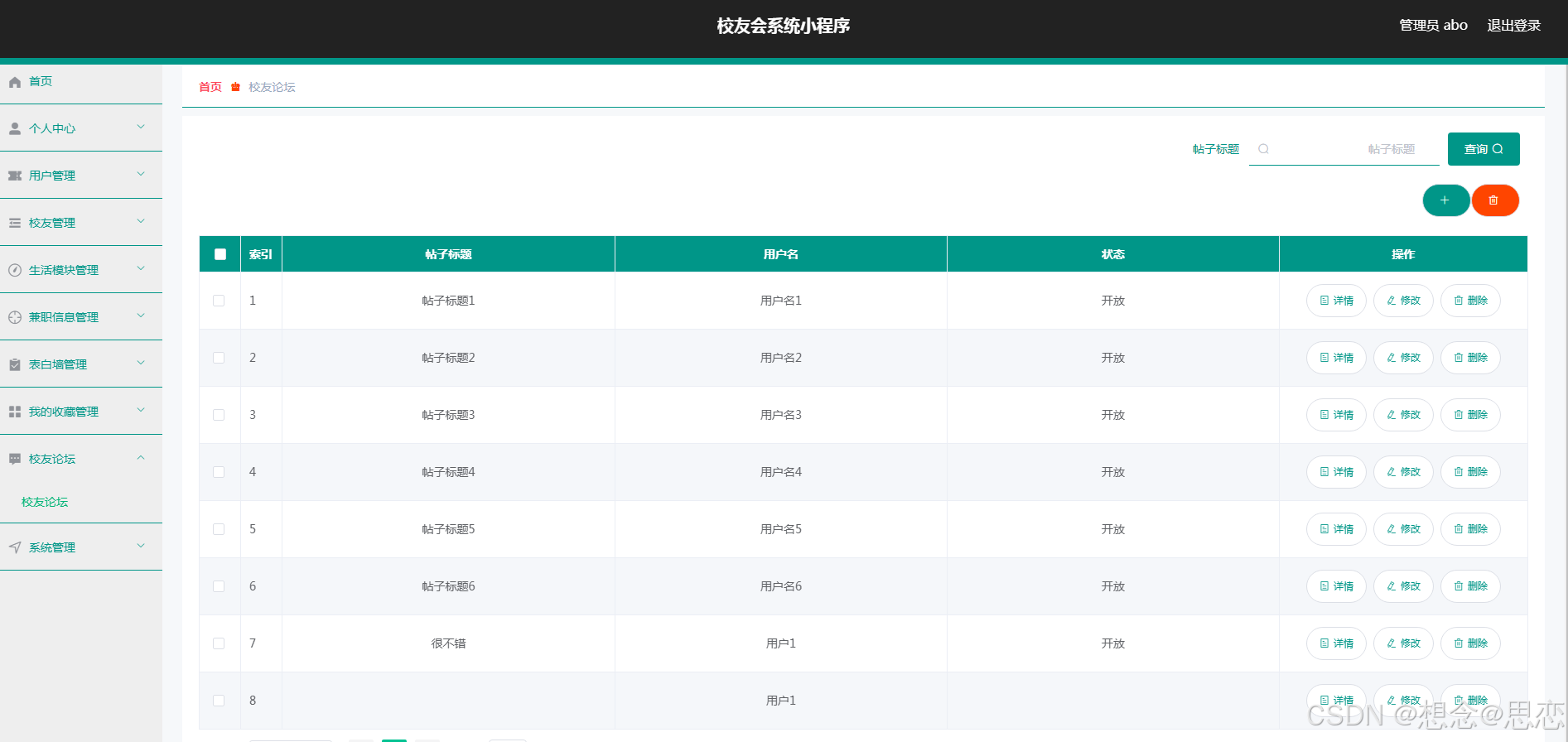This screenshot has width=1568, height=742.
Task: Click the 用户名5 cell
Action: coord(781,529)
